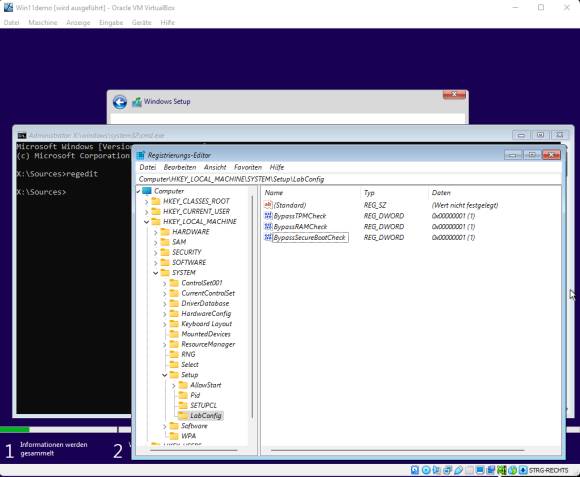Close the Windows Setup window

coord(454,95)
